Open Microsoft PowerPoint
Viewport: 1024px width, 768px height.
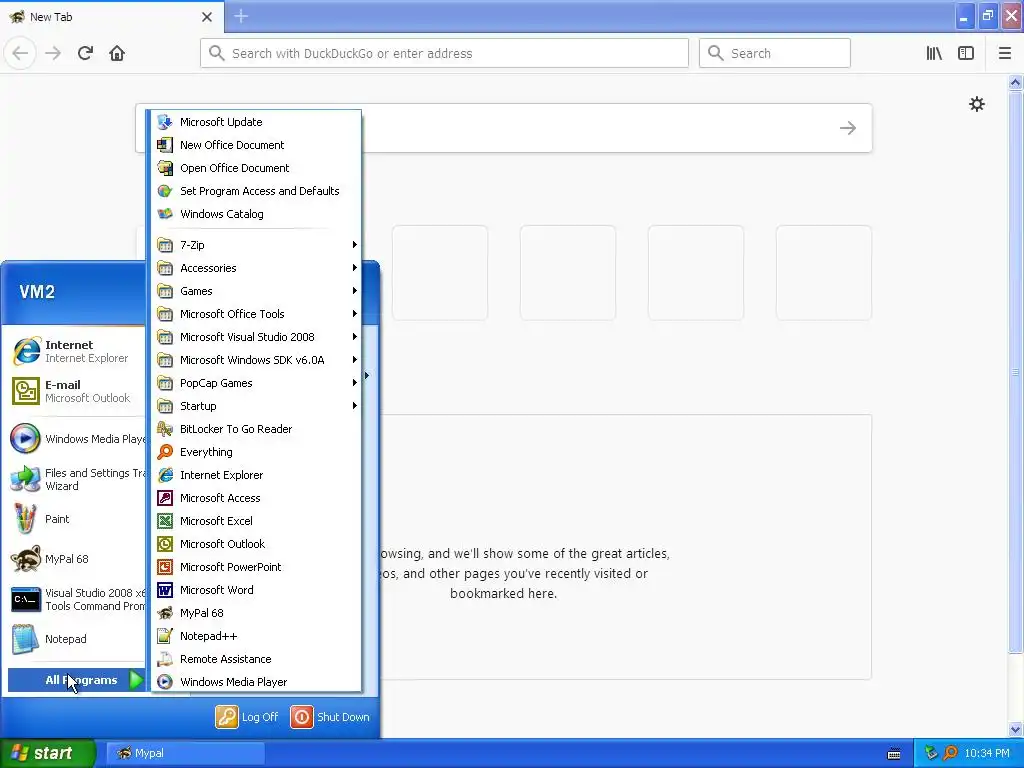point(256,567)
